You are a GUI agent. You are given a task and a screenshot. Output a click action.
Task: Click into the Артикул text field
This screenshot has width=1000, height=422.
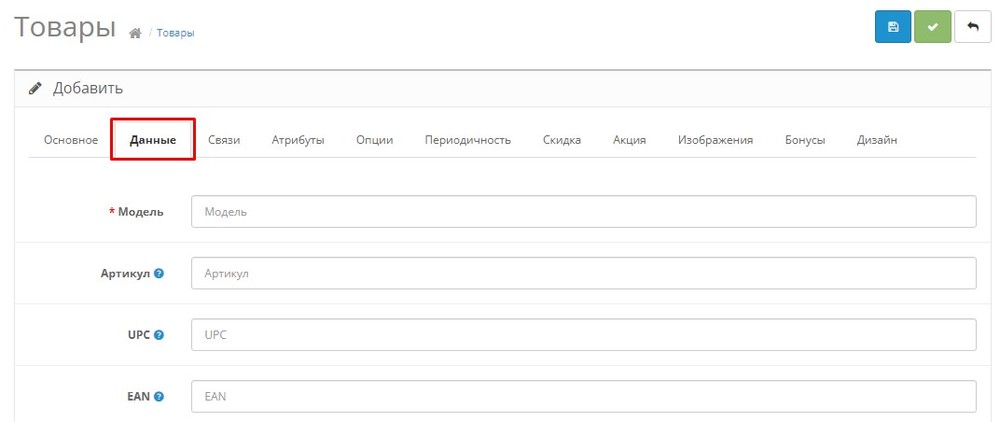pyautogui.click(x=584, y=273)
